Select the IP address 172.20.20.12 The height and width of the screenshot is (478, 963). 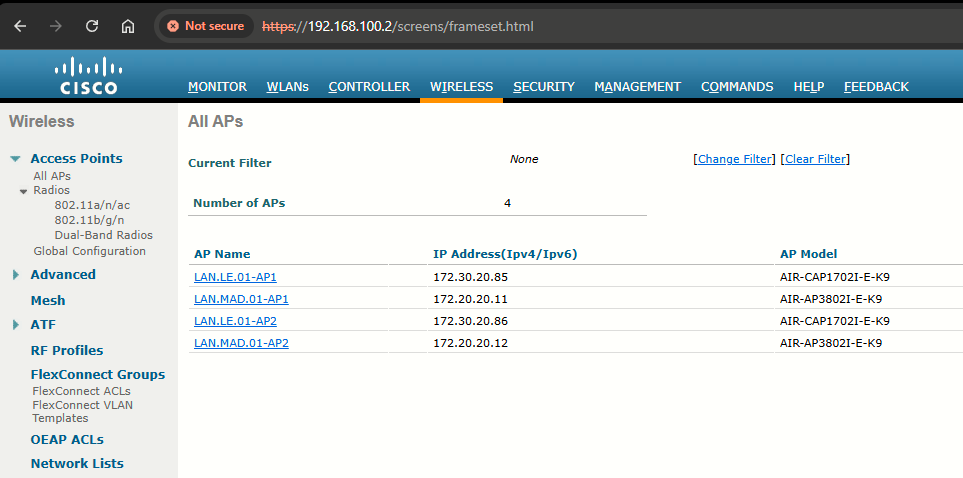pos(470,343)
